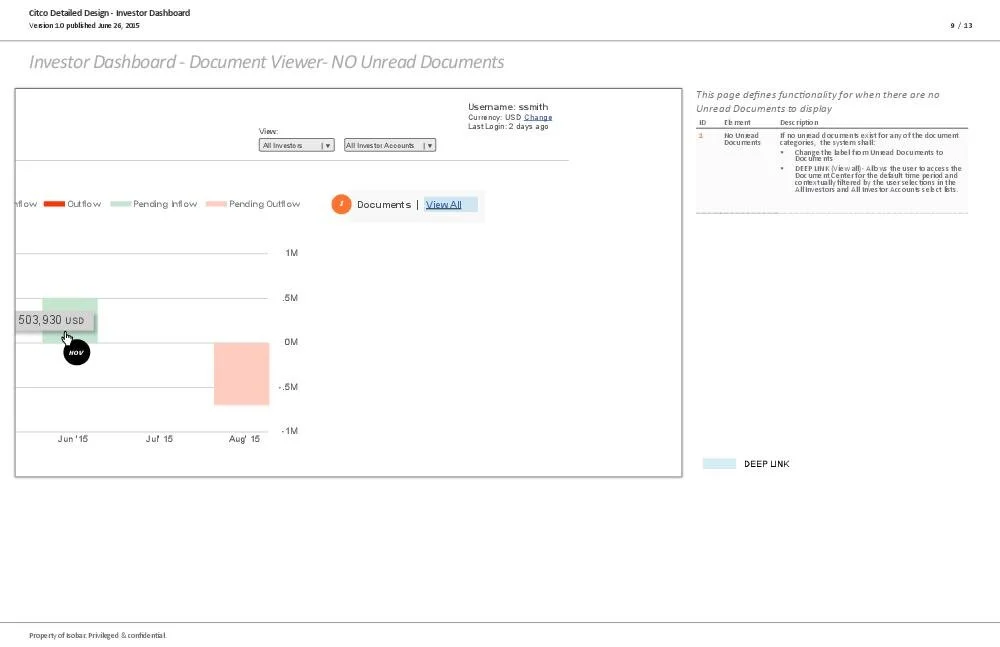Click the 9 / 13 page number
The height and width of the screenshot is (647, 1000).
pos(961,26)
